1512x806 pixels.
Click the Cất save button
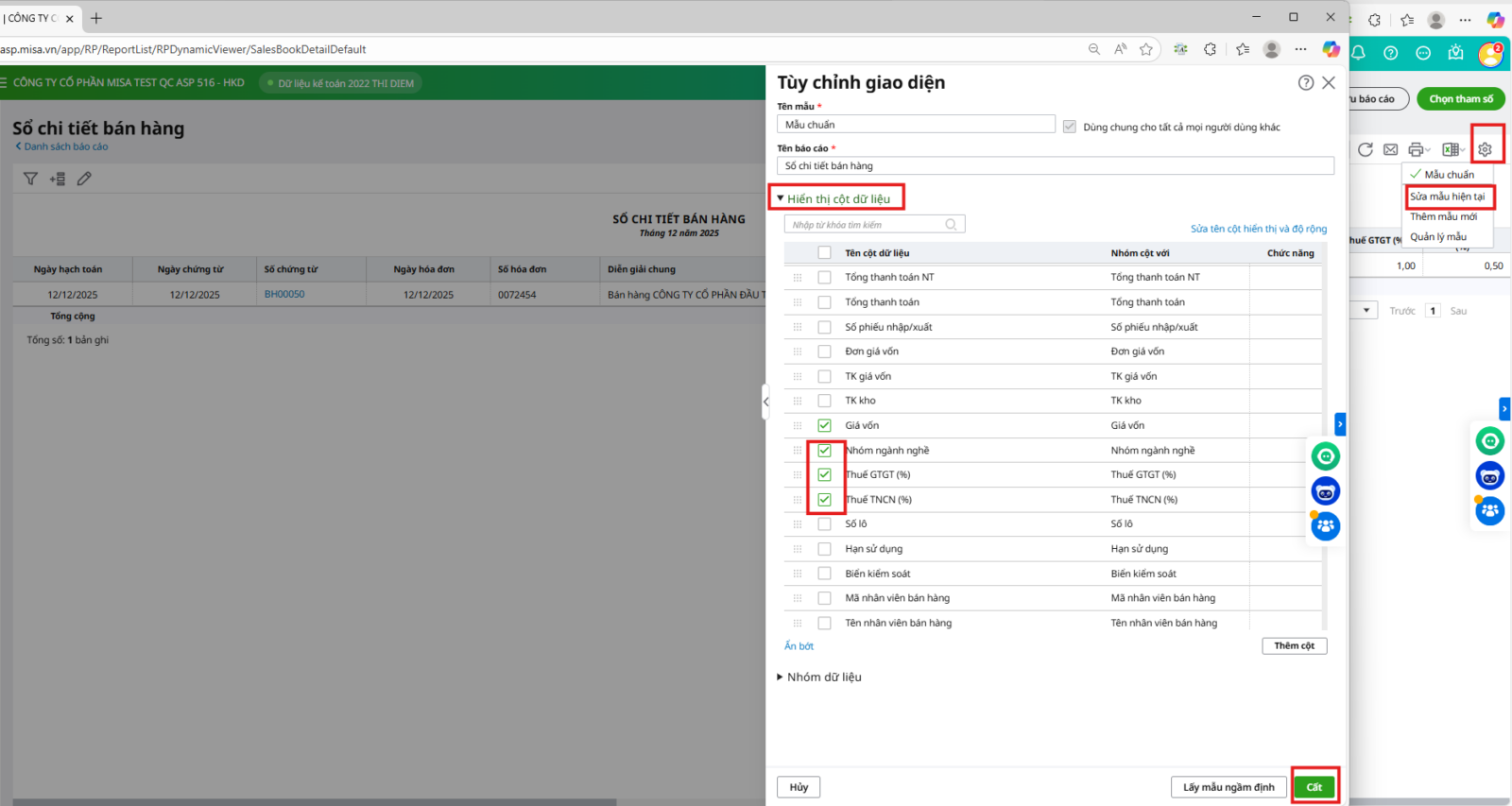(1314, 787)
